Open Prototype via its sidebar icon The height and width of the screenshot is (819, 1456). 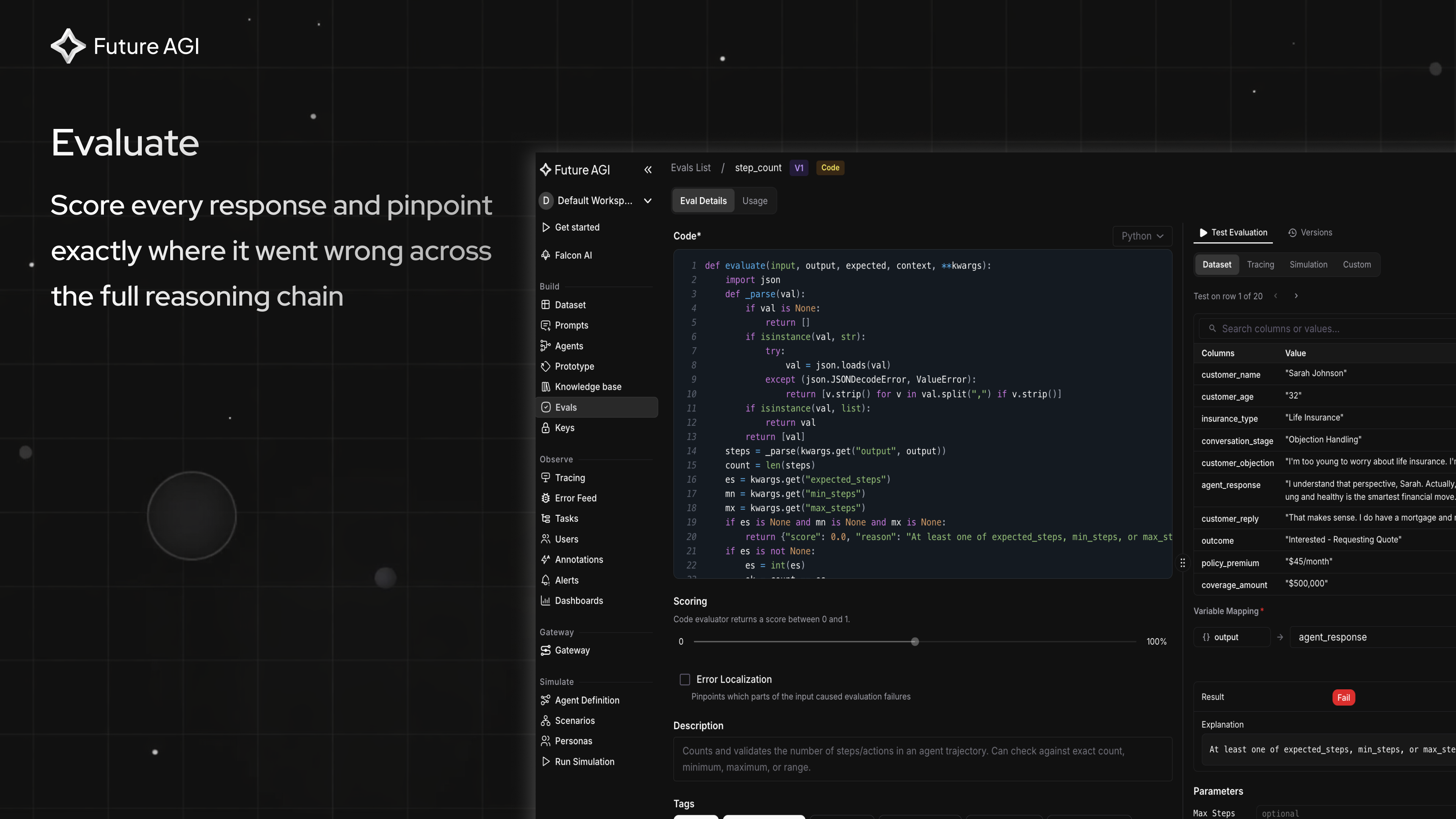pyautogui.click(x=546, y=366)
